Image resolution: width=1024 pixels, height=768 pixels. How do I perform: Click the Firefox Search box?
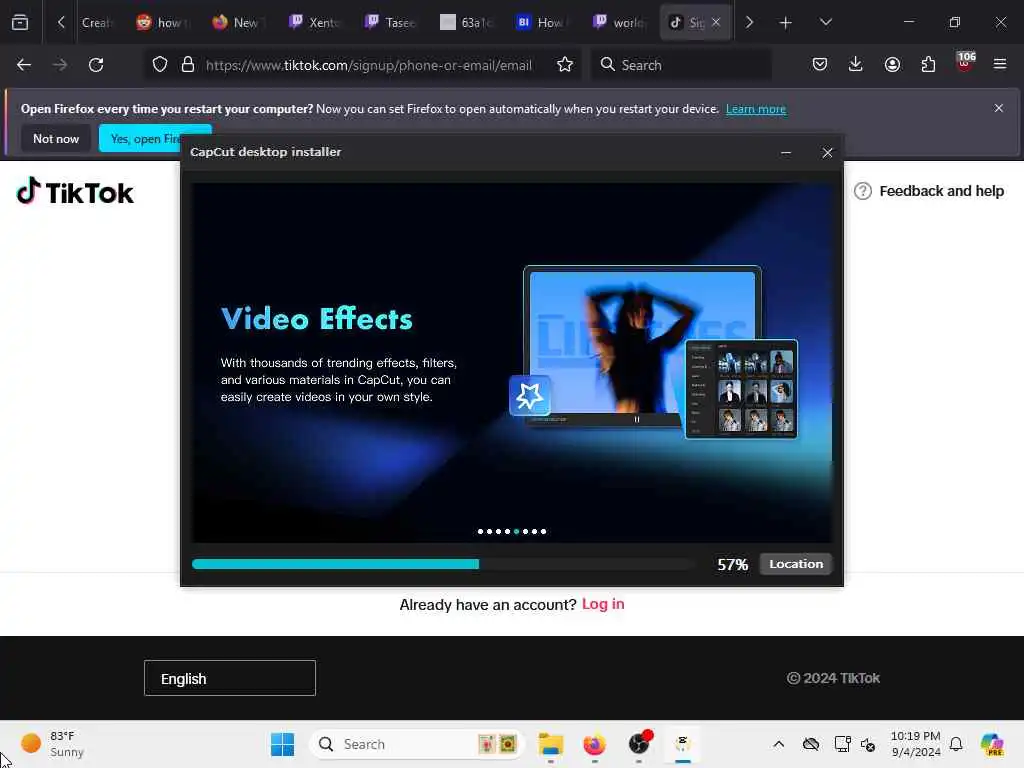point(681,65)
